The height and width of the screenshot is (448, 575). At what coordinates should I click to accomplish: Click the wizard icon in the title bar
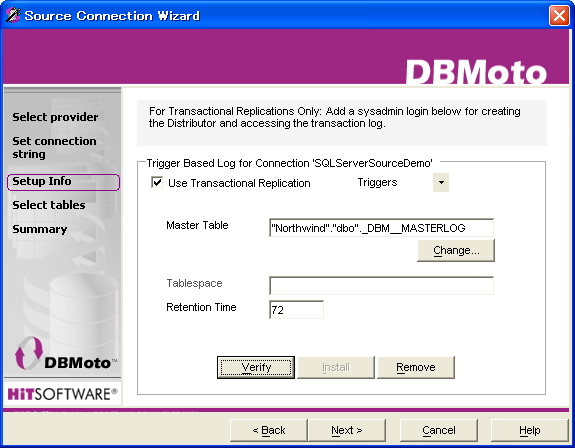point(13,15)
